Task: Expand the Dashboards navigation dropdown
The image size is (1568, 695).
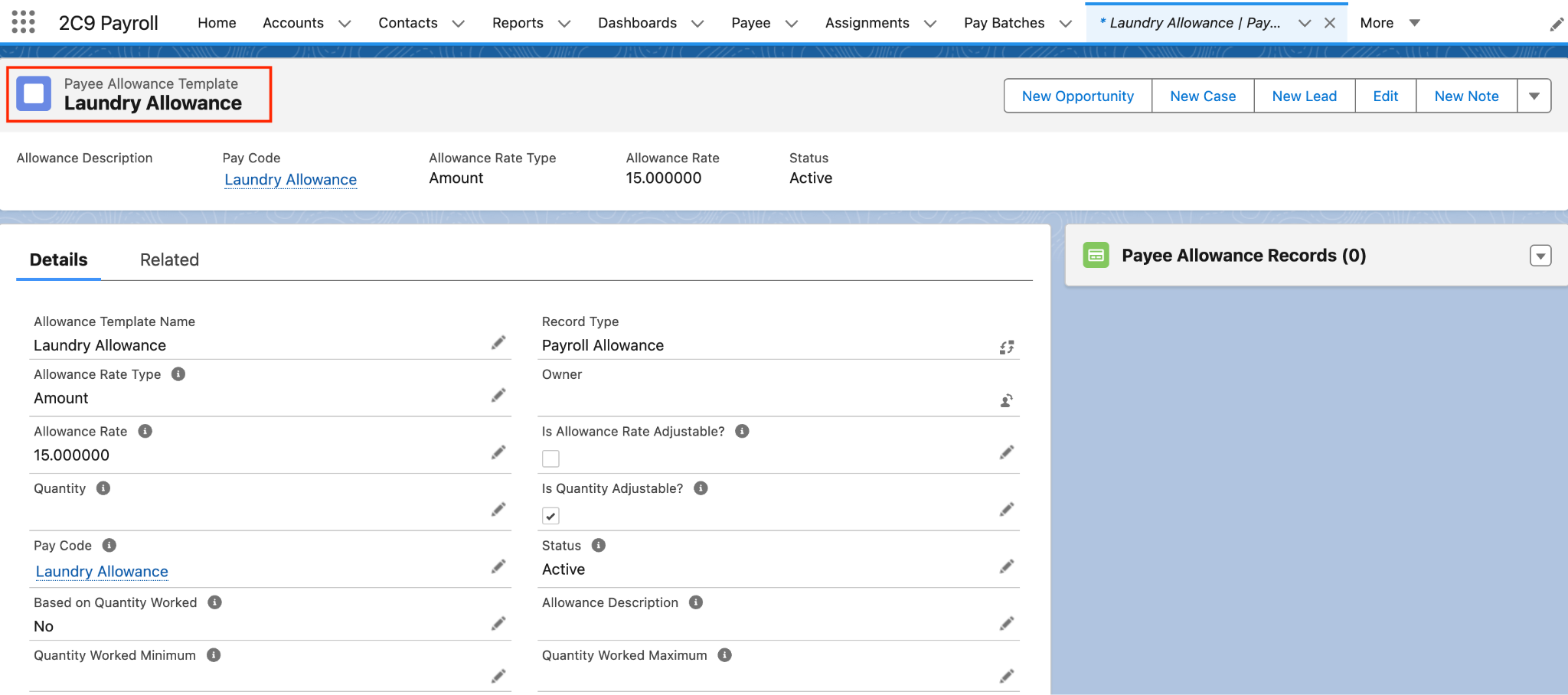Action: click(697, 24)
